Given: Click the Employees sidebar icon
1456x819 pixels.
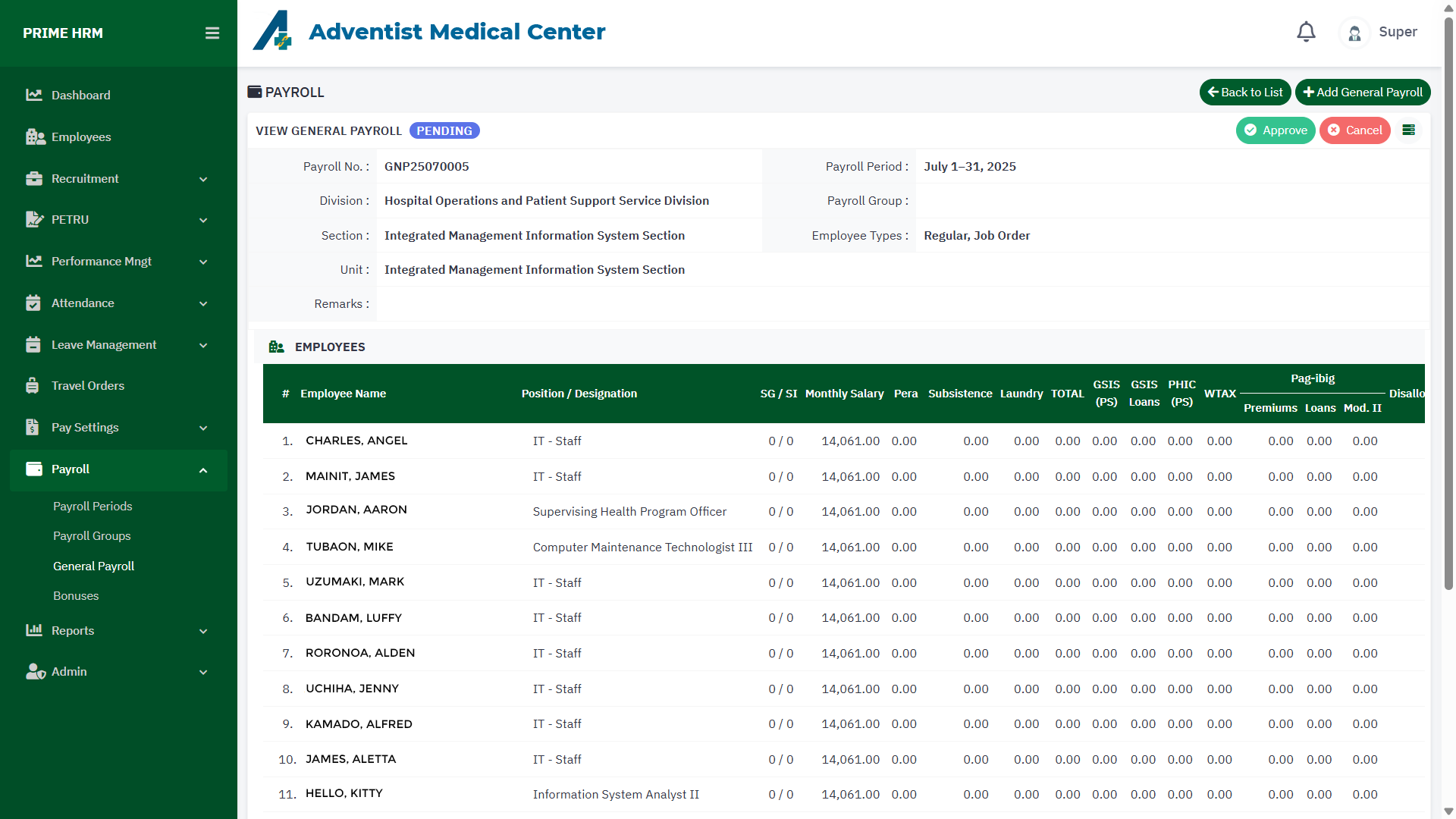Looking at the screenshot, I should [35, 137].
